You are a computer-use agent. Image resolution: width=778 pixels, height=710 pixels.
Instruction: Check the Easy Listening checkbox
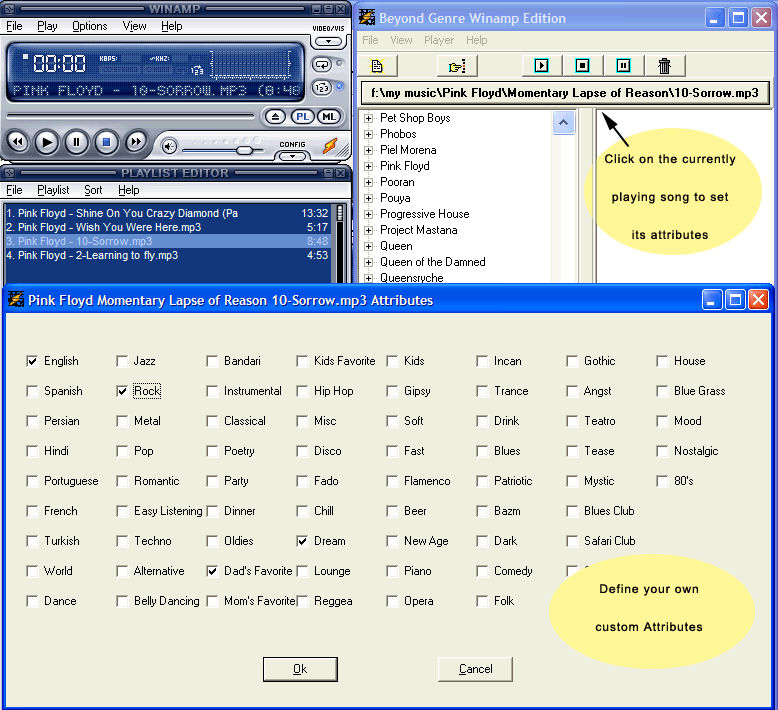122,511
